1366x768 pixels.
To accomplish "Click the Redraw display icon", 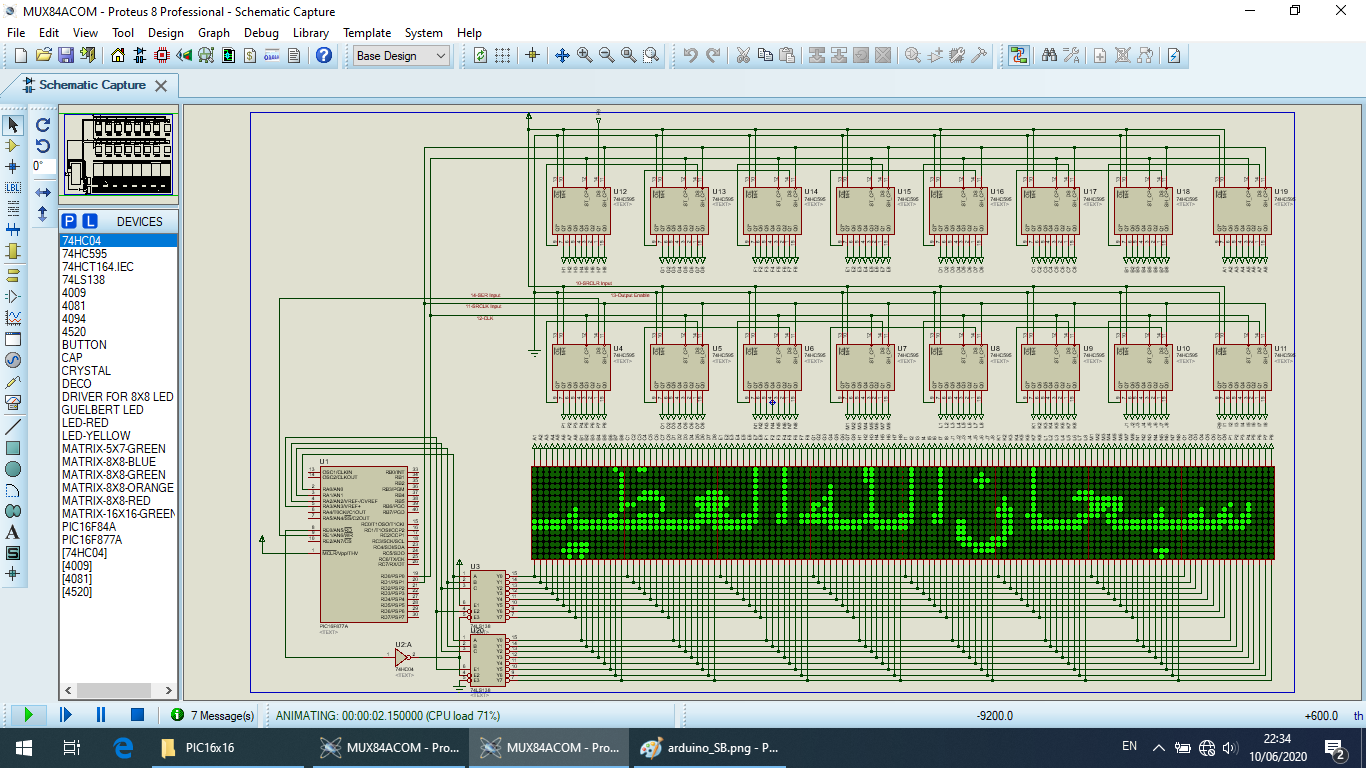I will click(x=481, y=56).
